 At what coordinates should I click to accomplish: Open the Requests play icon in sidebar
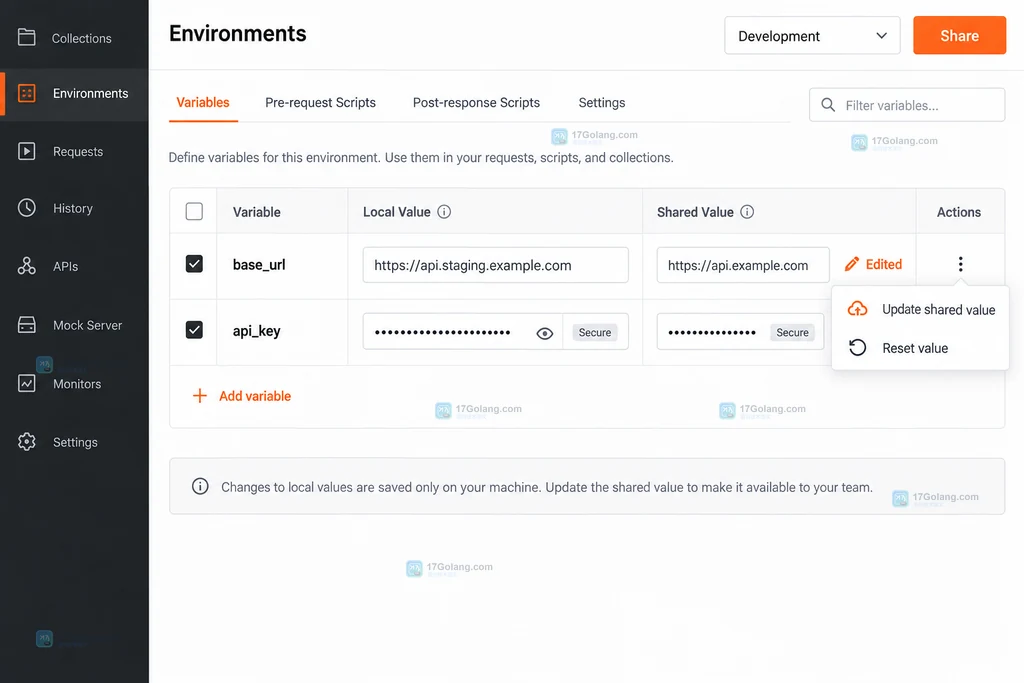pos(27,151)
